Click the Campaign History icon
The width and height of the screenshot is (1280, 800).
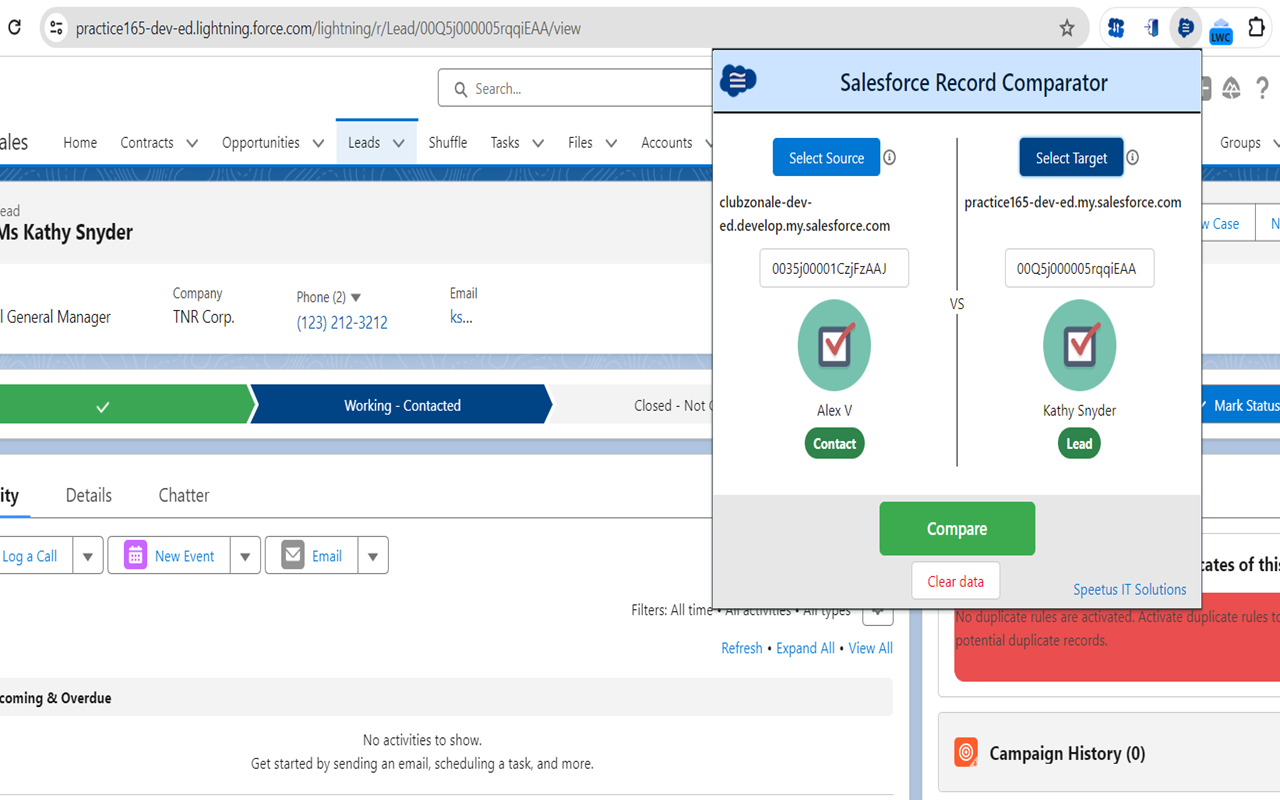pos(966,753)
